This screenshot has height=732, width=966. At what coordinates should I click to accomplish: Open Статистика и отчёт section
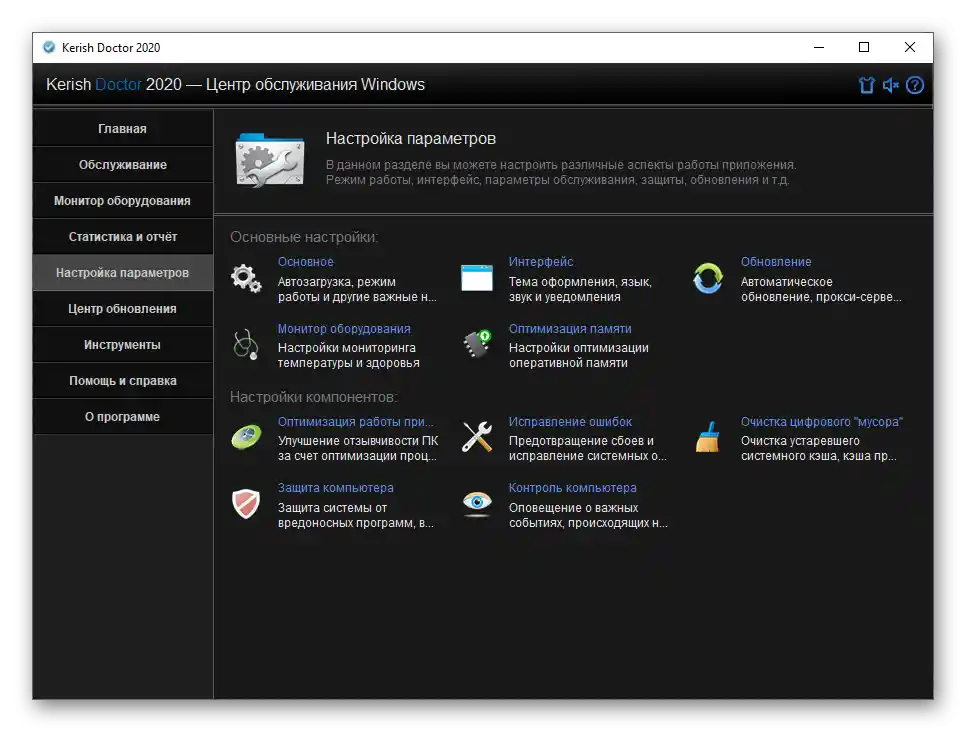point(123,237)
